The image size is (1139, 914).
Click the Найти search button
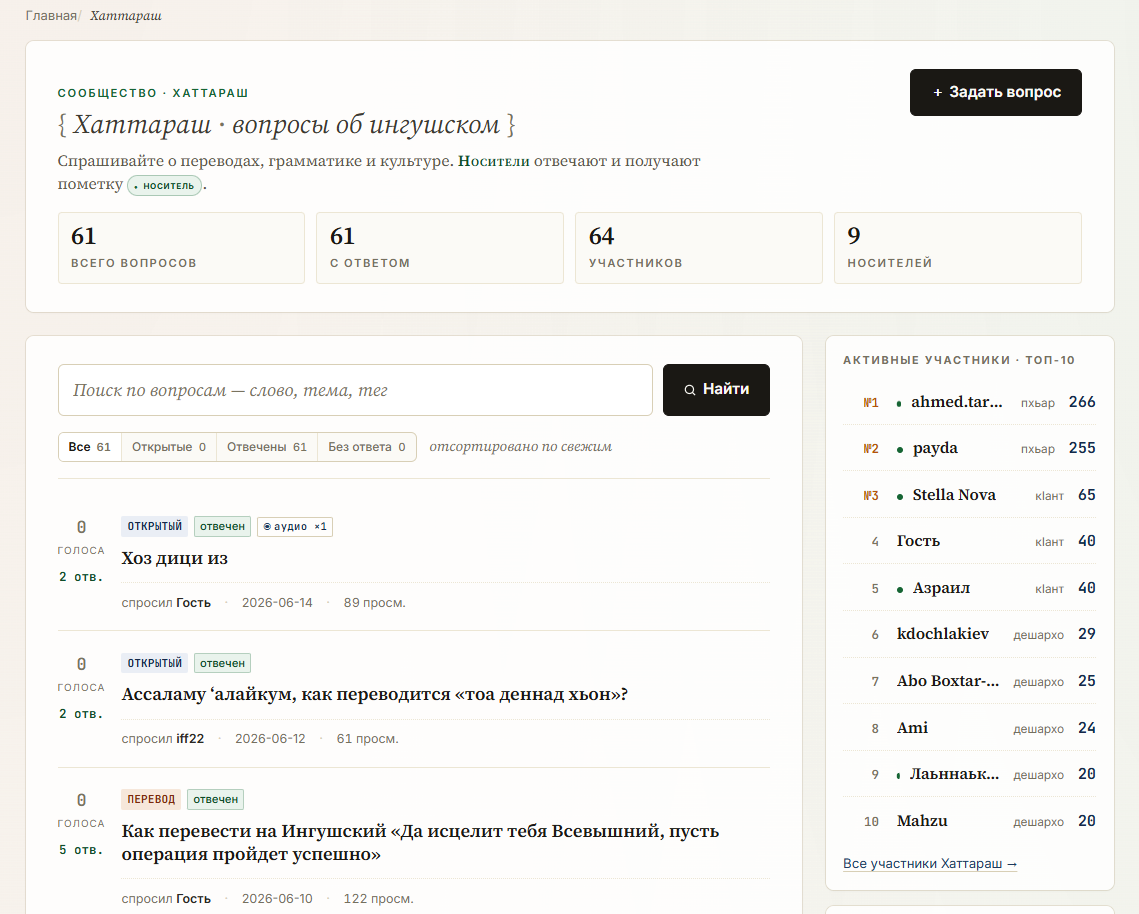point(716,390)
